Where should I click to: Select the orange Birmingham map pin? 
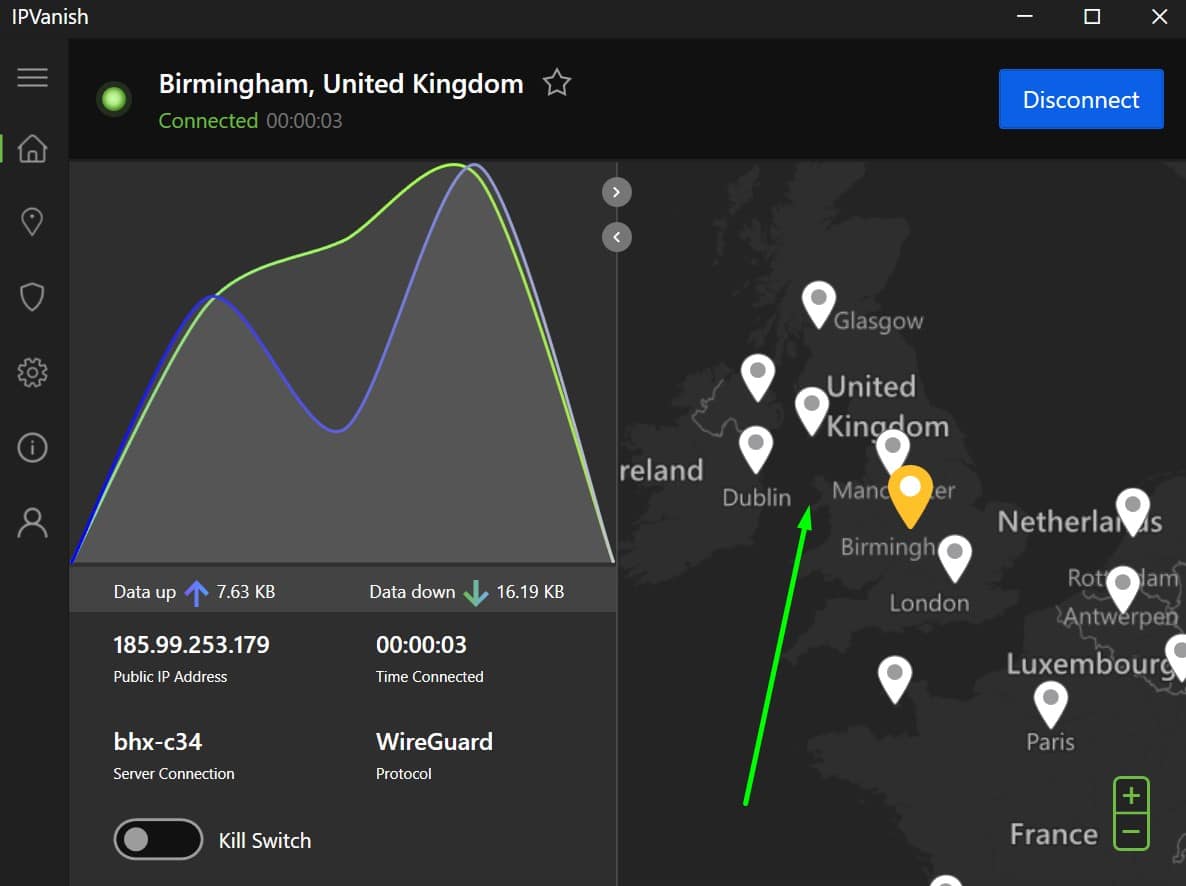point(911,496)
